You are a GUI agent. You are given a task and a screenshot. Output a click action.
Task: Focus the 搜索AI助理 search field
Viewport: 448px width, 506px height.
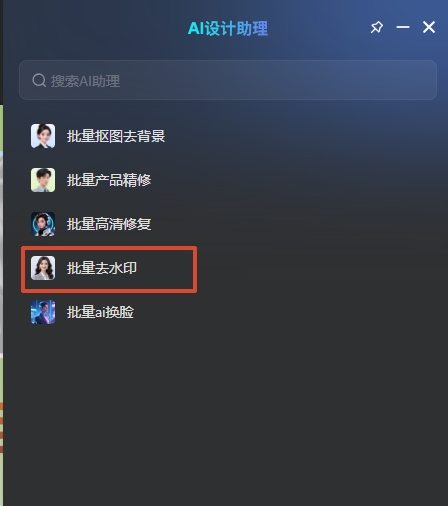tap(228, 80)
